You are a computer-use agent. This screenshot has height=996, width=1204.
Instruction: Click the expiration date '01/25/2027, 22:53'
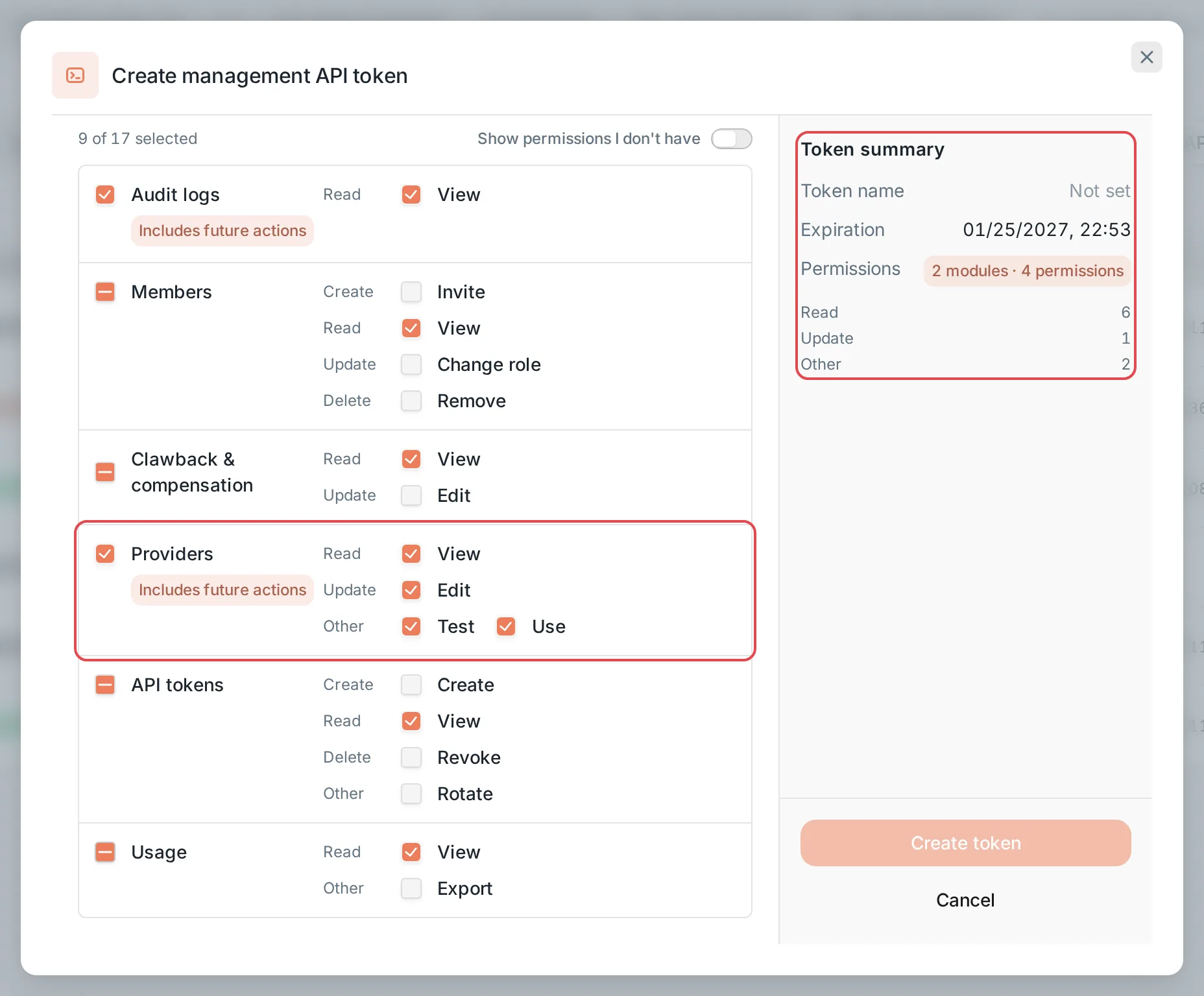point(1046,230)
